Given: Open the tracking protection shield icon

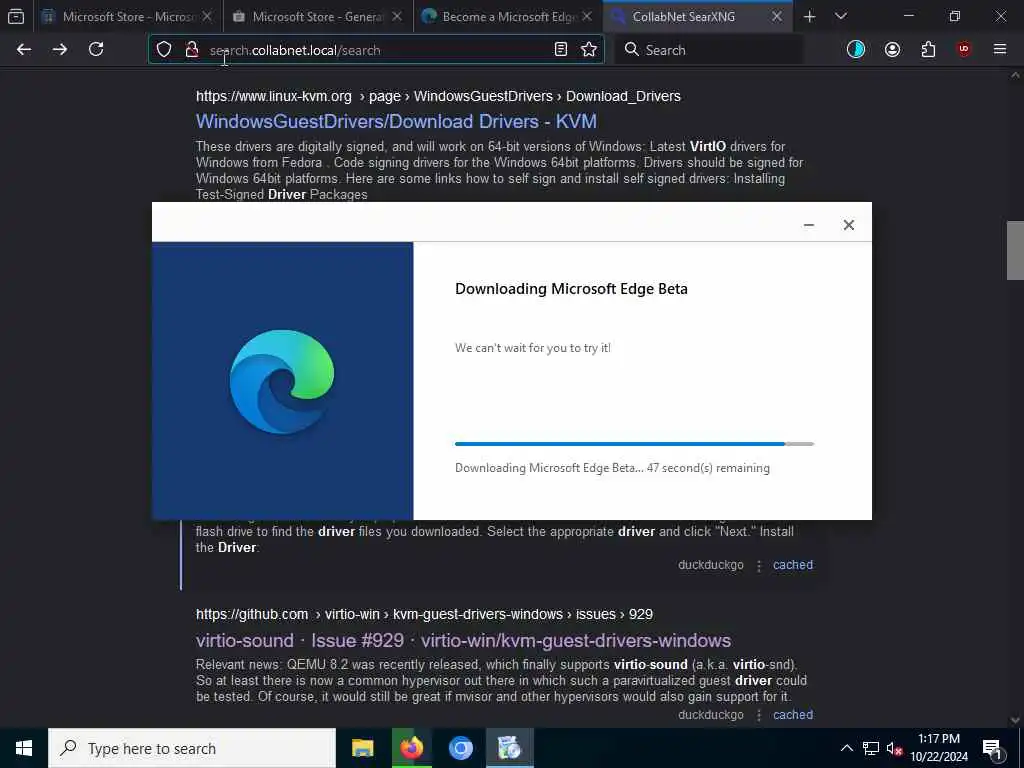Looking at the screenshot, I should click(x=164, y=49).
